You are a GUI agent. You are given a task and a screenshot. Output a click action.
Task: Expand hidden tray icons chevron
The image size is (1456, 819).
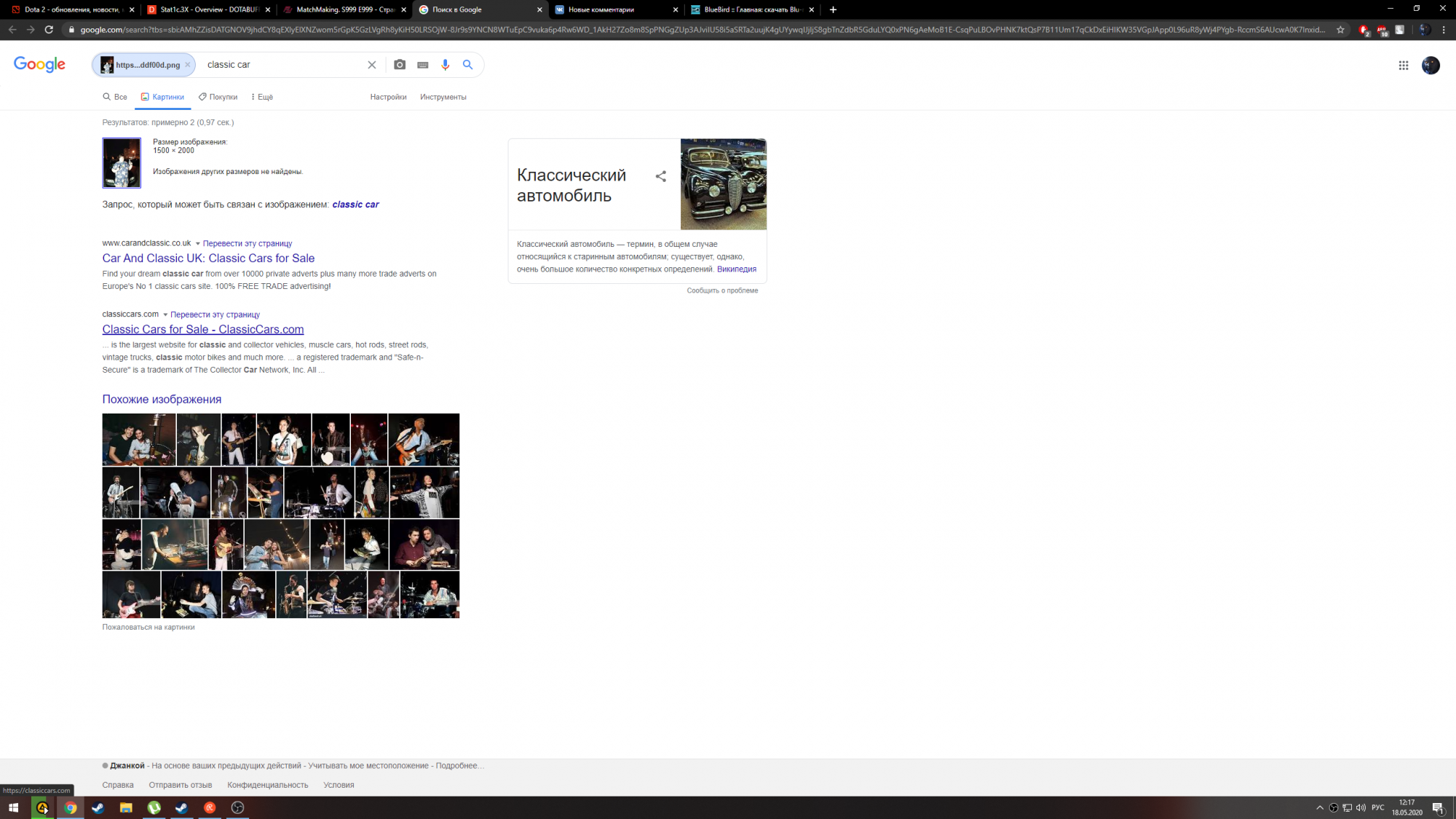pyautogui.click(x=1319, y=807)
